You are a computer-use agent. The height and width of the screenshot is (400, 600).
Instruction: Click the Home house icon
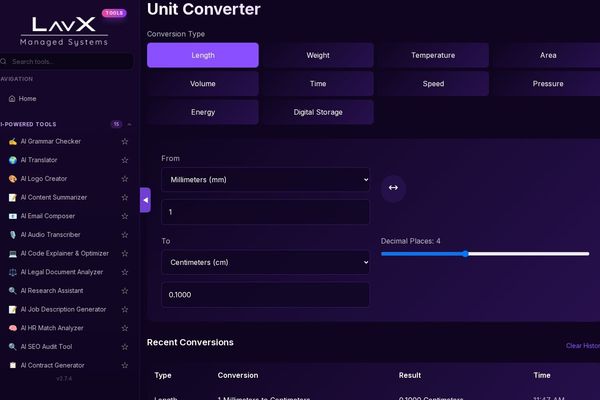coord(12,99)
